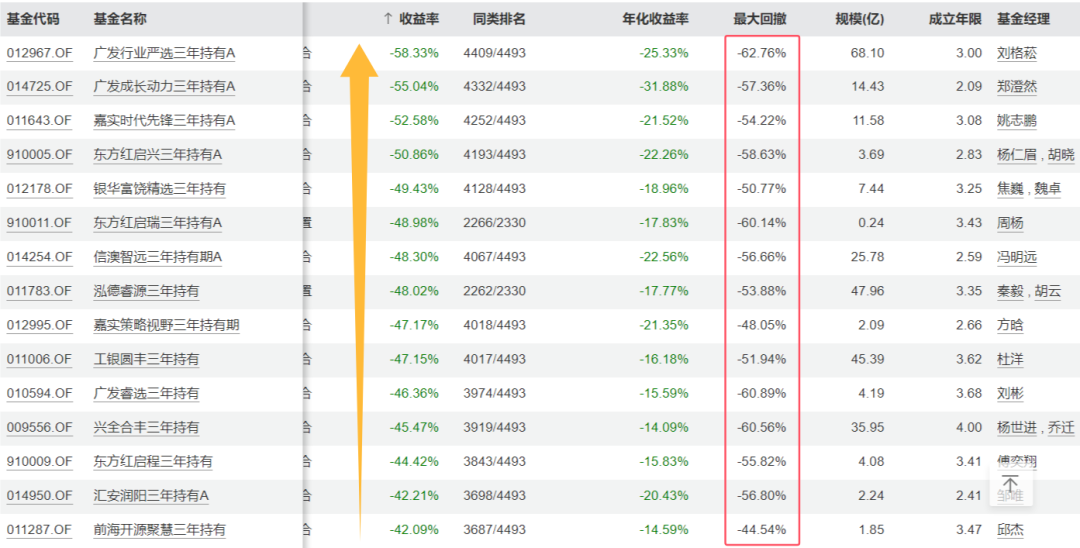Open manager 郑澄然 profile
The width and height of the screenshot is (1080, 548).
(x=1017, y=87)
